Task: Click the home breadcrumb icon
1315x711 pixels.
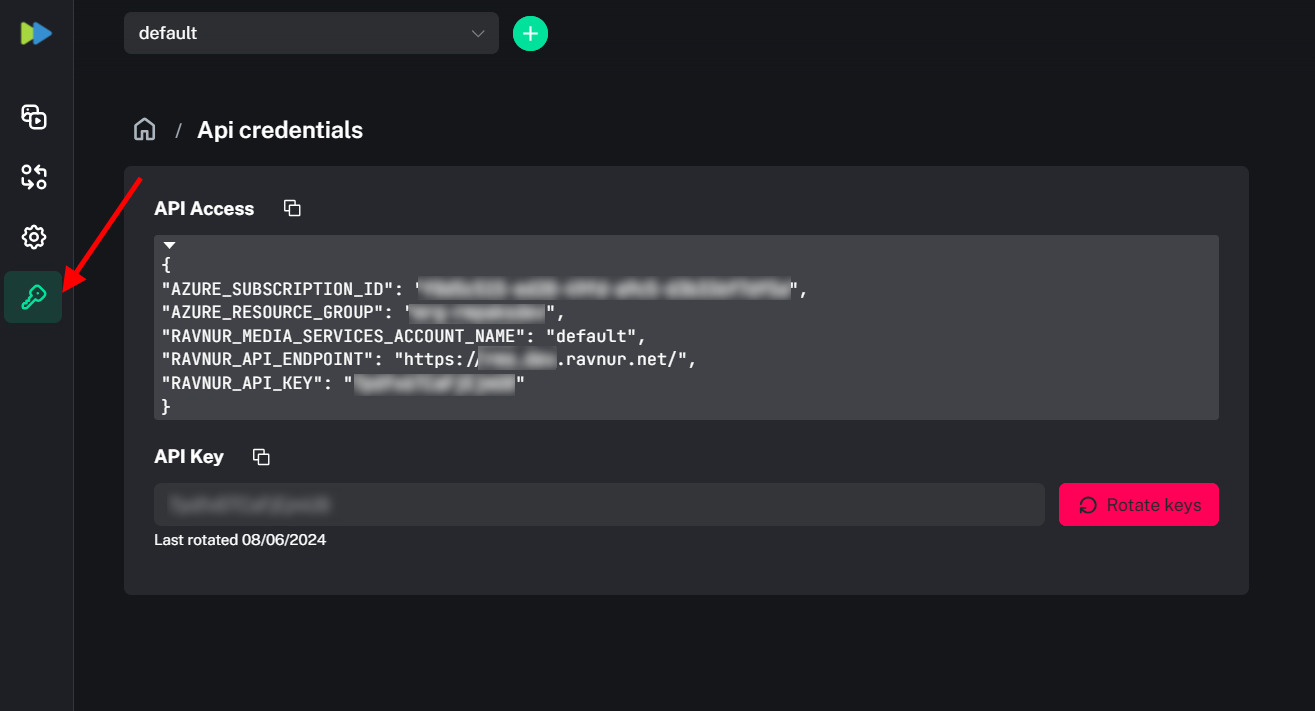Action: (144, 128)
